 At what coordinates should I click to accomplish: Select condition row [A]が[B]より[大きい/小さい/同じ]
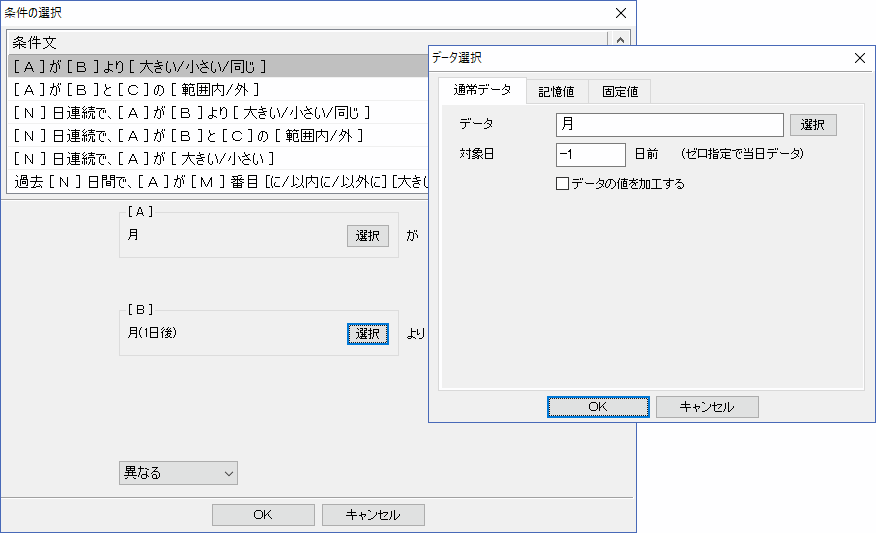point(218,66)
